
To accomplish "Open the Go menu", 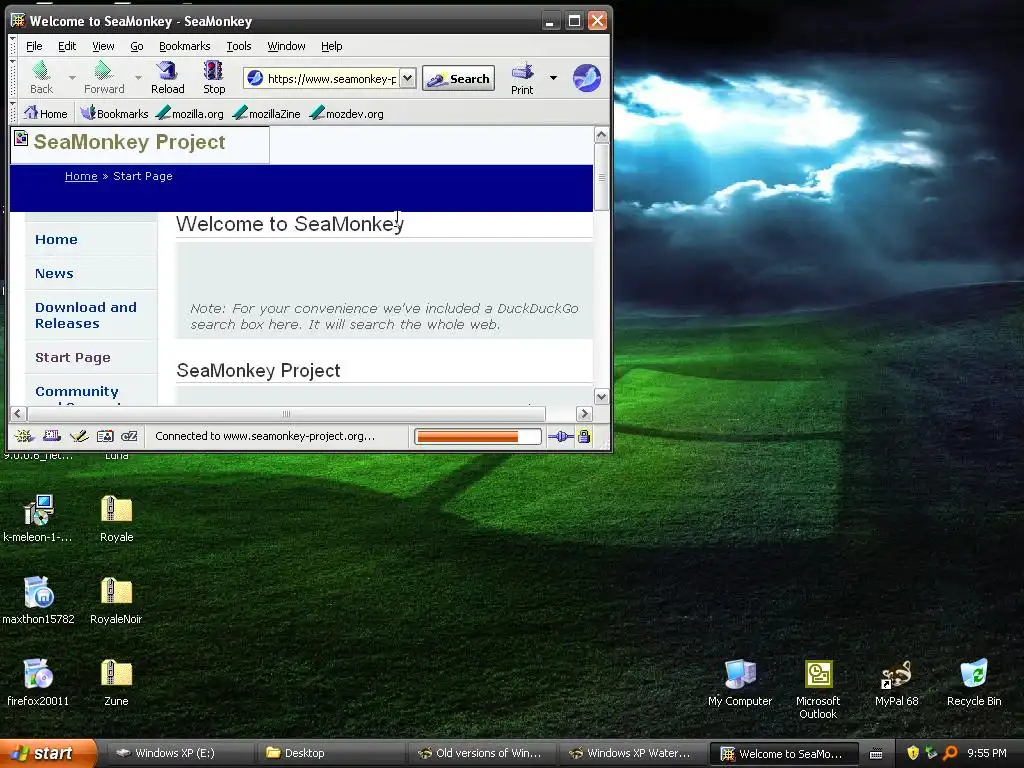I will pos(136,46).
